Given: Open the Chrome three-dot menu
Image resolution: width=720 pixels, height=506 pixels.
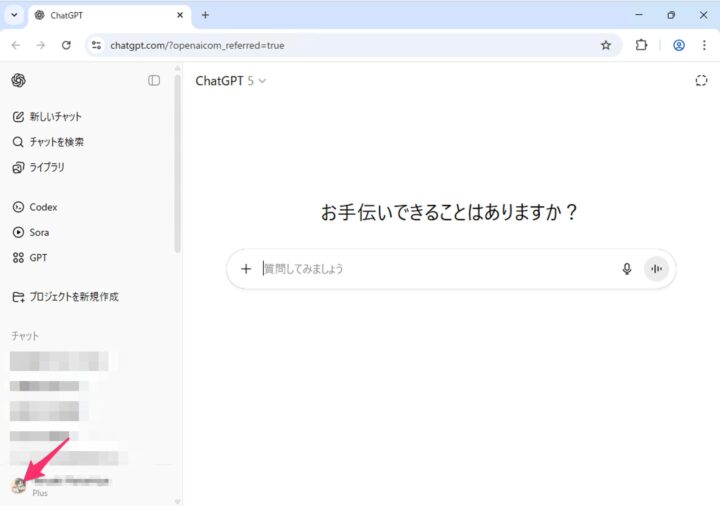Looking at the screenshot, I should click(x=704, y=45).
